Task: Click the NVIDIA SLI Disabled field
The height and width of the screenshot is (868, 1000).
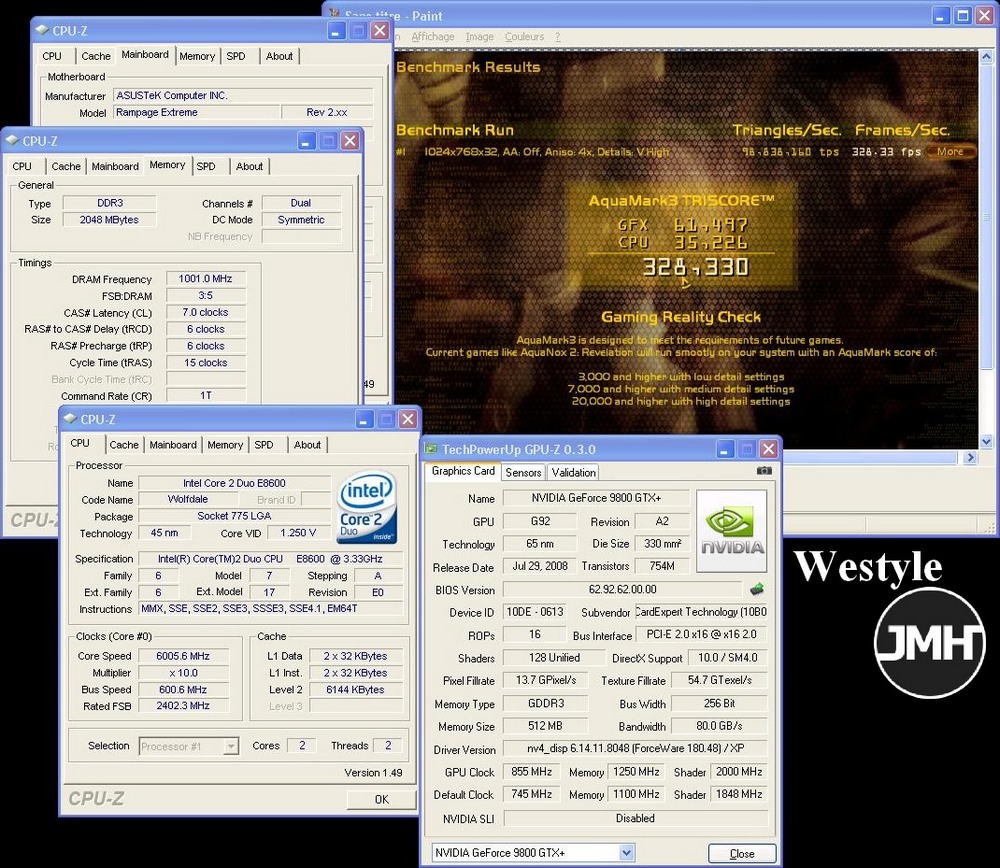Action: 635,818
